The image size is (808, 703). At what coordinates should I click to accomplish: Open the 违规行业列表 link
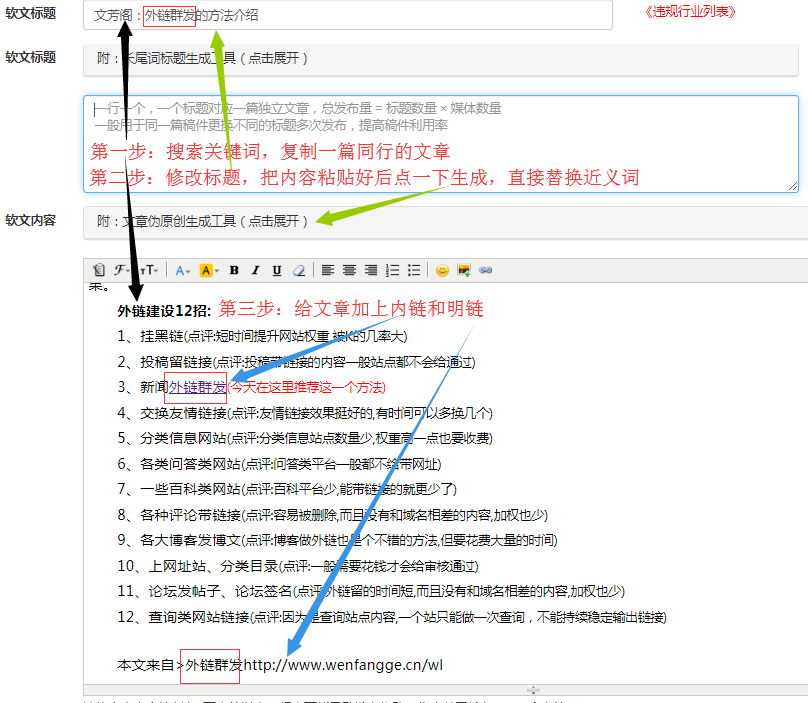click(x=691, y=12)
